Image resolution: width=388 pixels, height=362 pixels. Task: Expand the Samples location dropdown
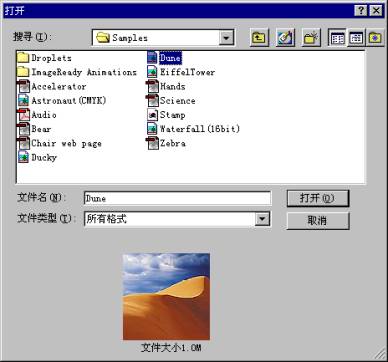pos(226,38)
